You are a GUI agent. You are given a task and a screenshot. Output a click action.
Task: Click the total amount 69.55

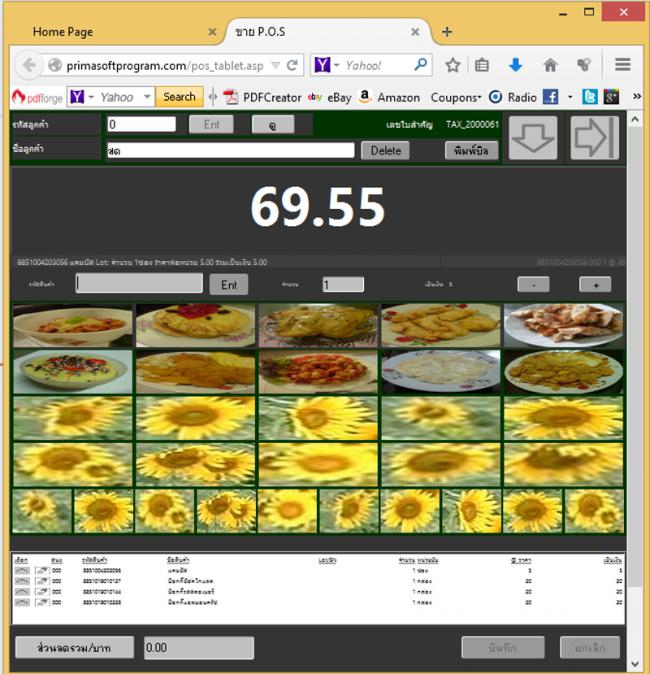point(318,207)
